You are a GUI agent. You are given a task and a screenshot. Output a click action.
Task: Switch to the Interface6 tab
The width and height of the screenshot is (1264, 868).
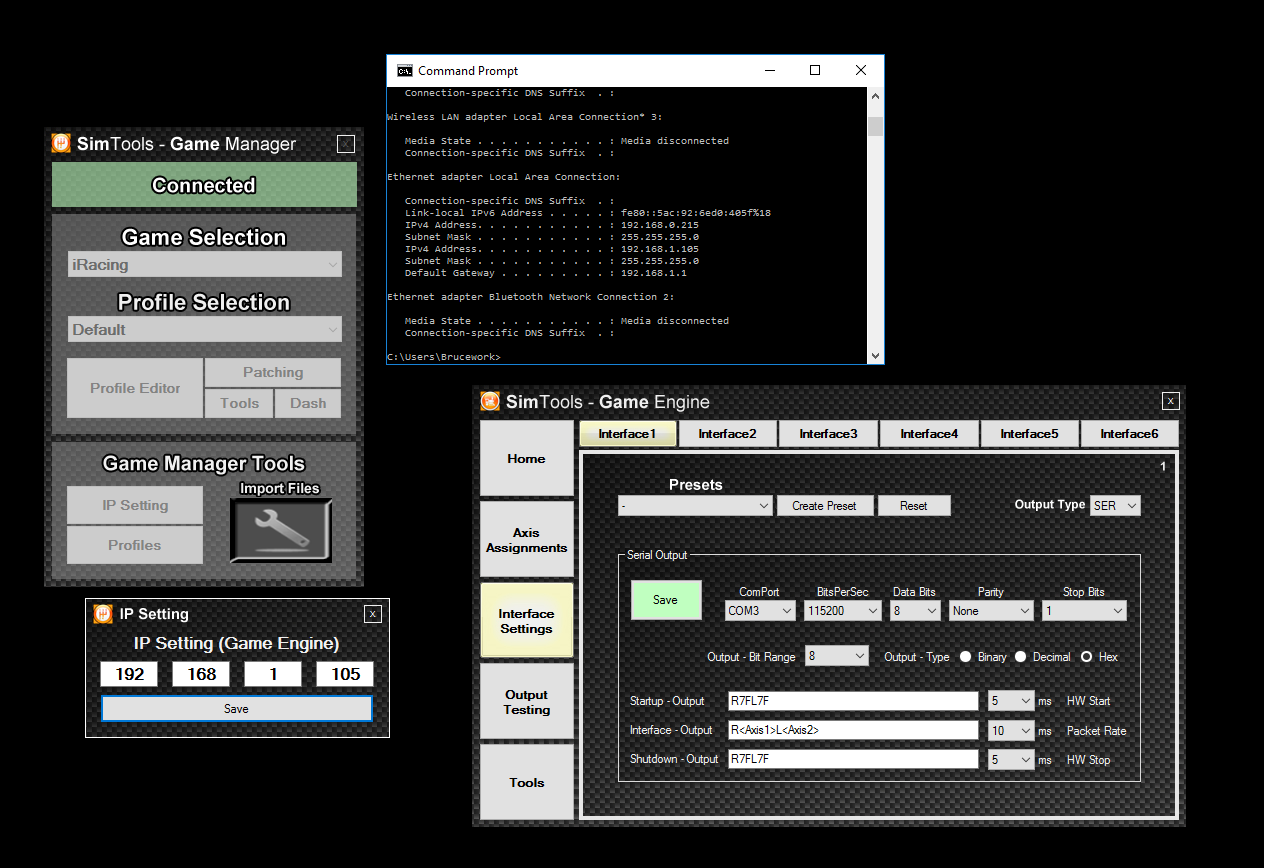(x=1129, y=434)
